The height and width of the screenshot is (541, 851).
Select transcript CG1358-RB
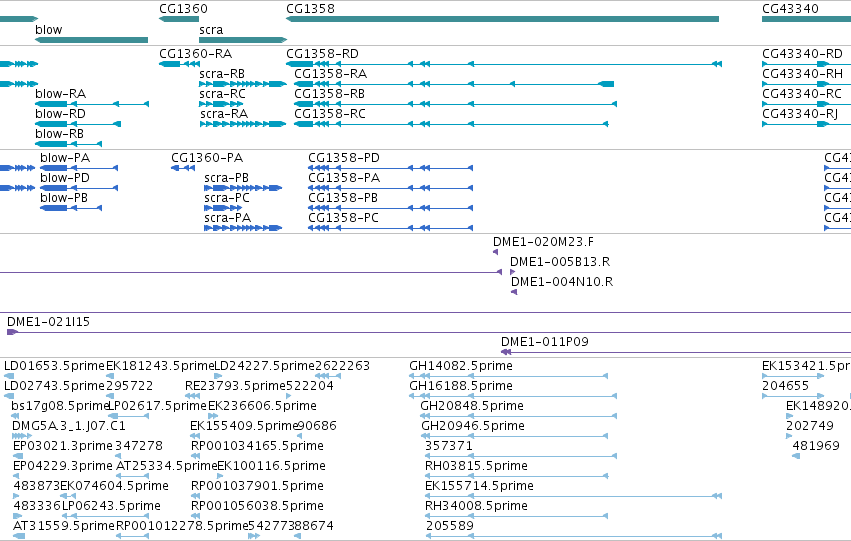click(x=329, y=94)
